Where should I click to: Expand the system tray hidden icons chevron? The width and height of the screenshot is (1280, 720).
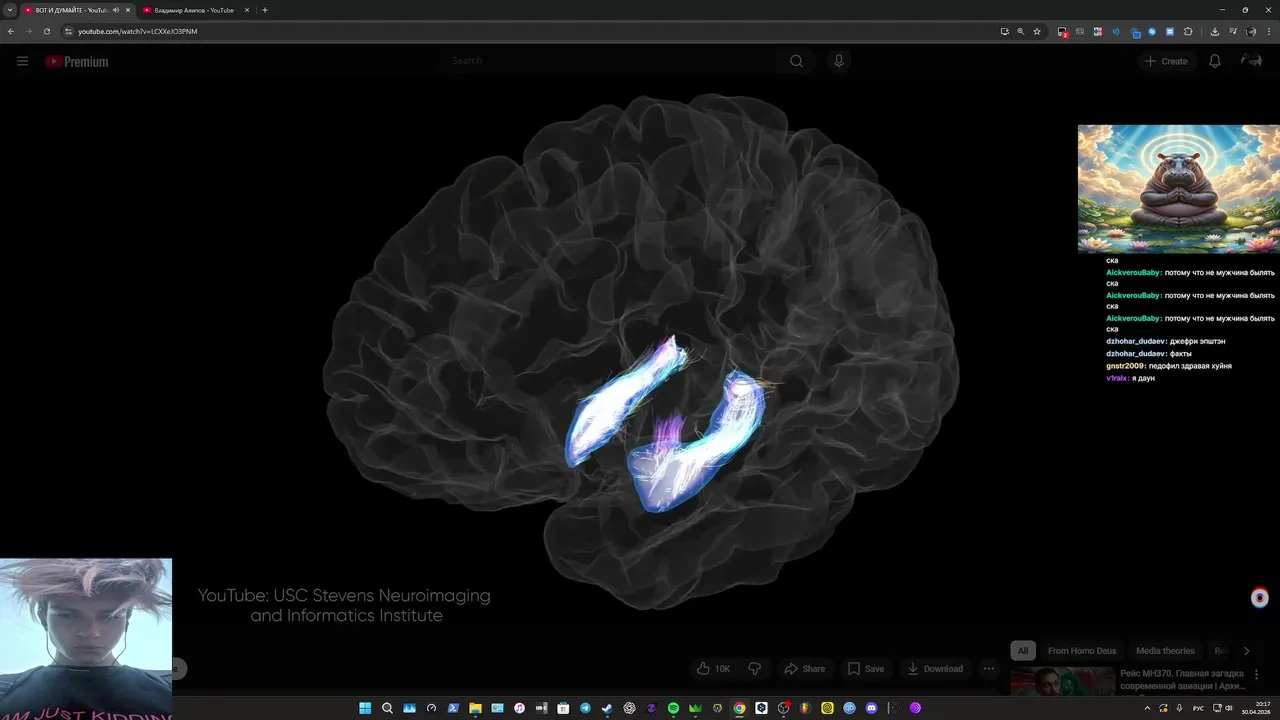coord(1147,708)
